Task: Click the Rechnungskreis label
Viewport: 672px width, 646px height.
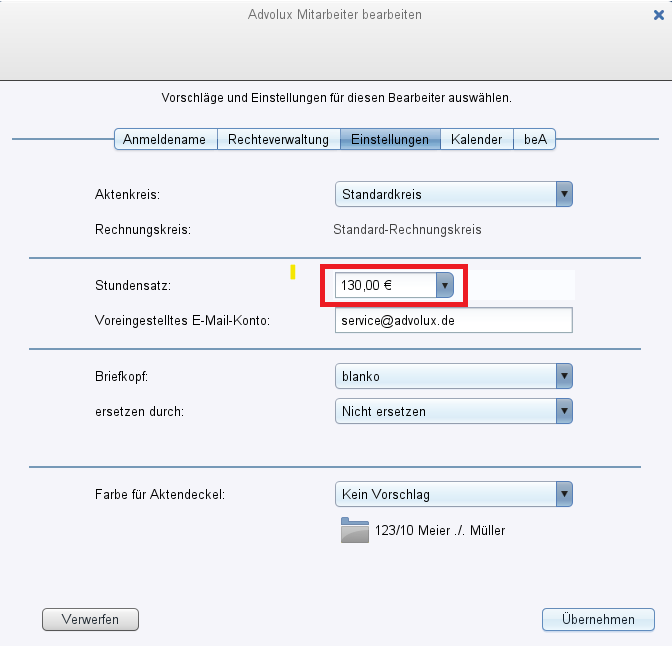Action: (x=143, y=230)
